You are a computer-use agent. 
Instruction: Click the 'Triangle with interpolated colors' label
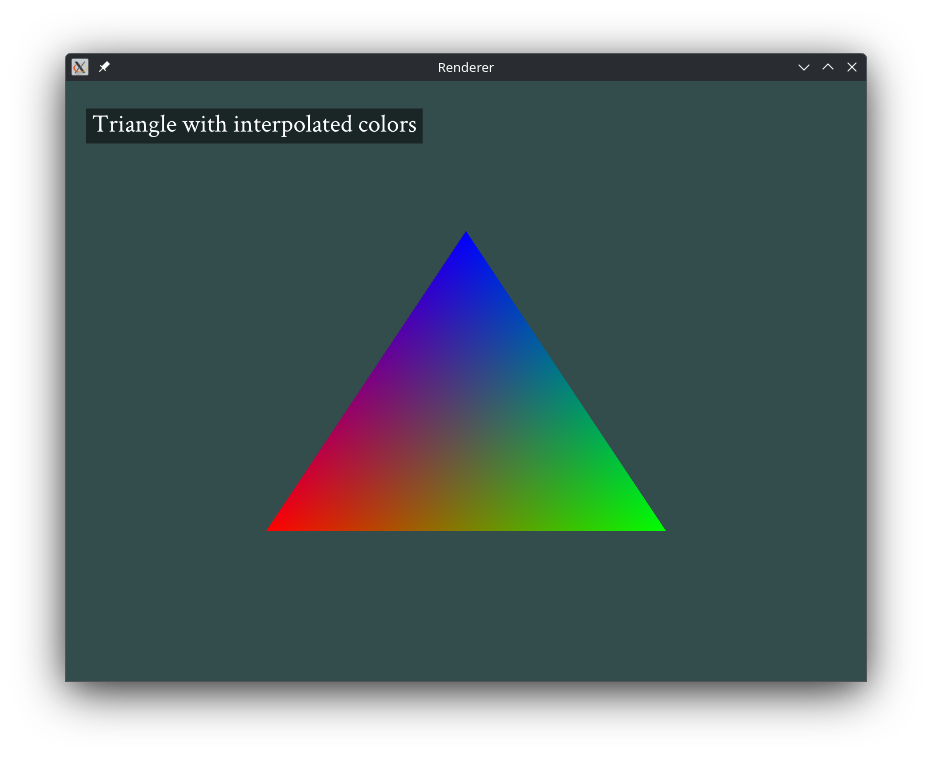point(254,125)
